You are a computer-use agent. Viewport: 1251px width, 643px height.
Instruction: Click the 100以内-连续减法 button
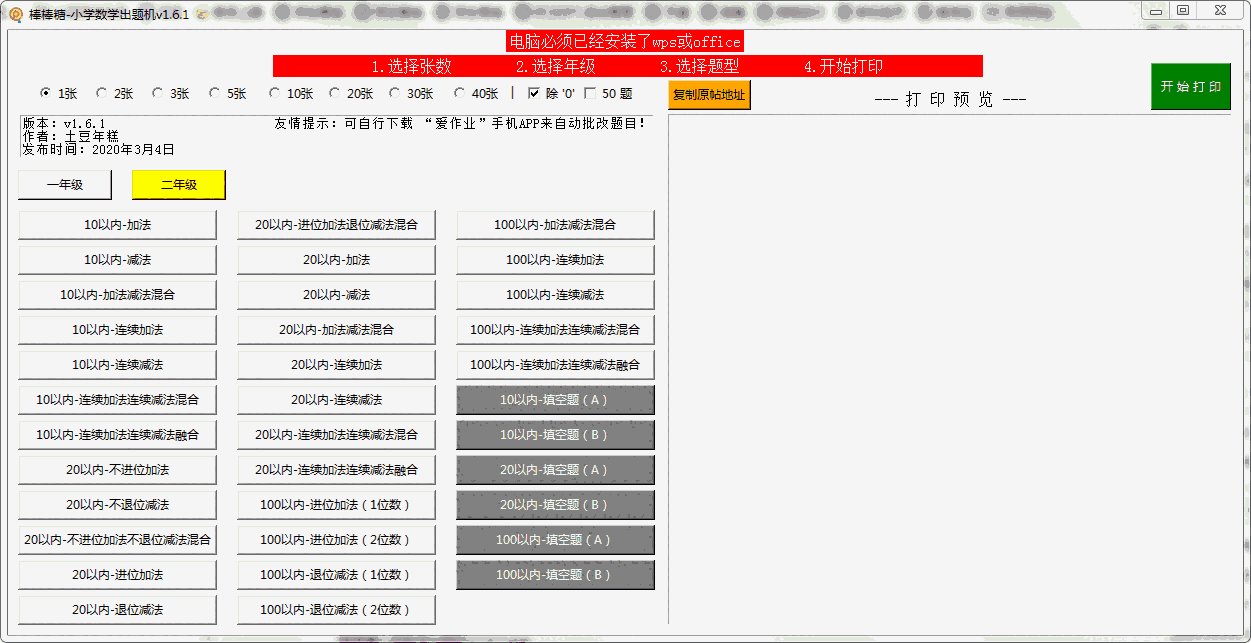[555, 294]
